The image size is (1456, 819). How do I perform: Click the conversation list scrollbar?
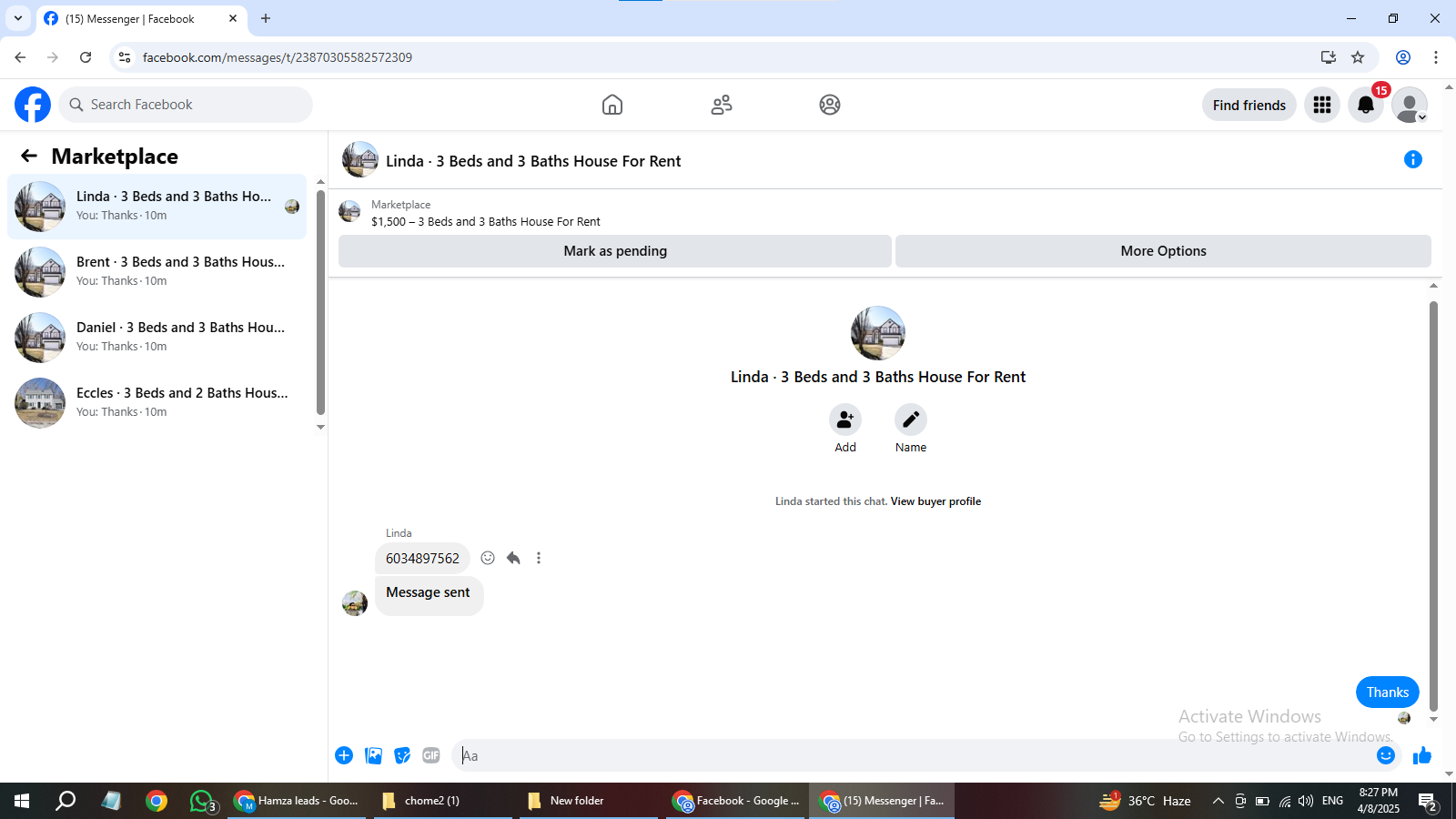click(x=320, y=300)
